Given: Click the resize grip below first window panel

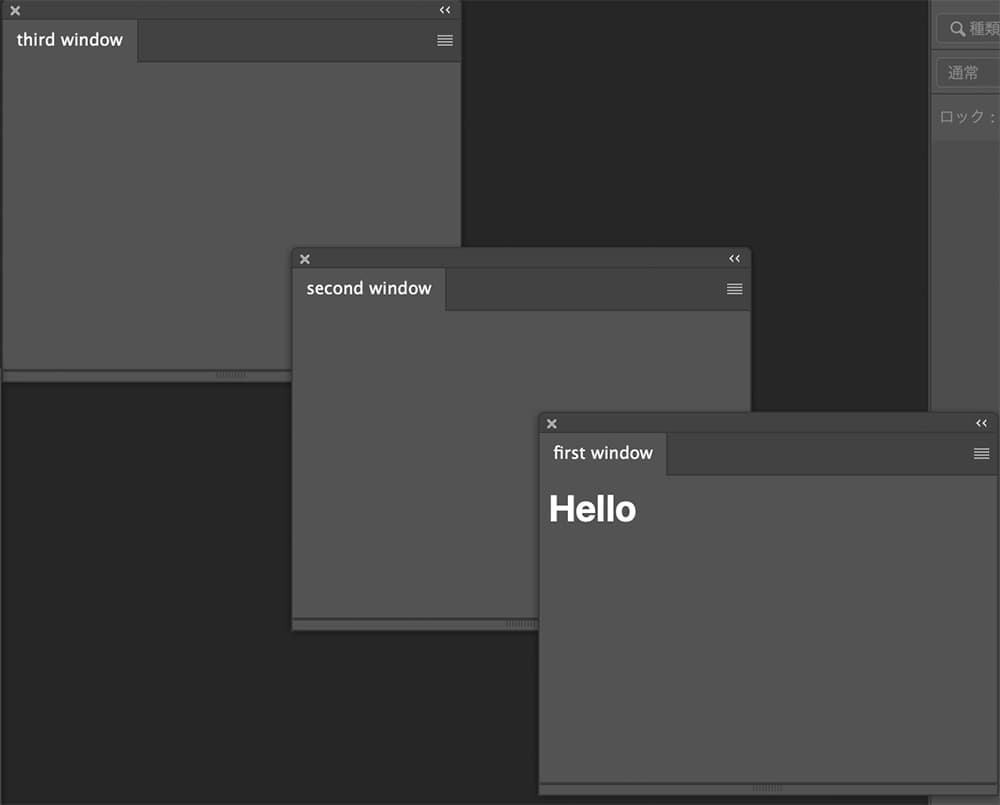Looking at the screenshot, I should [x=767, y=788].
